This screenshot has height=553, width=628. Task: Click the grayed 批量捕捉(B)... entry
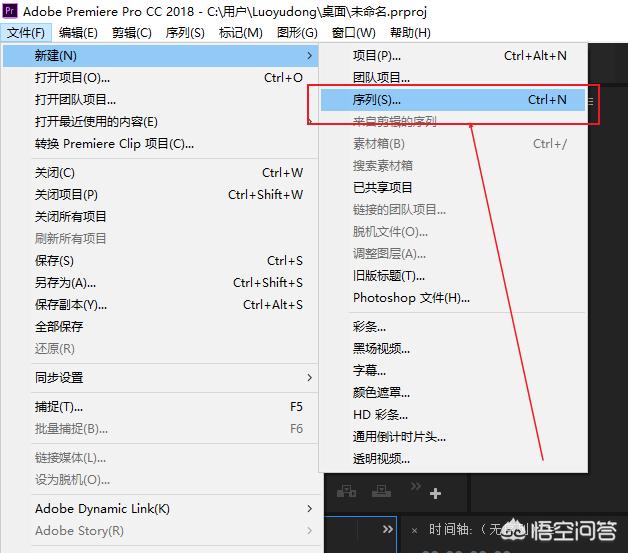(x=161, y=429)
